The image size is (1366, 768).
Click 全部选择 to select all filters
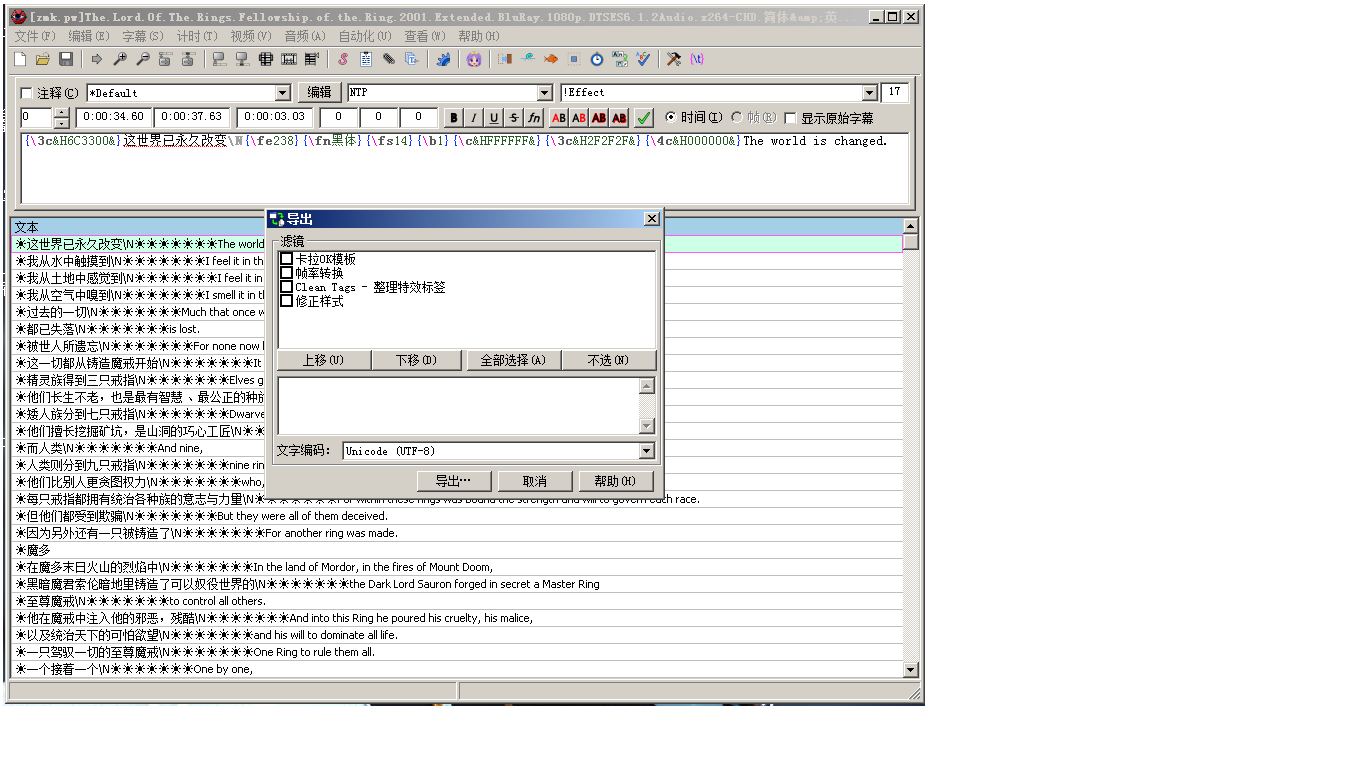point(513,360)
